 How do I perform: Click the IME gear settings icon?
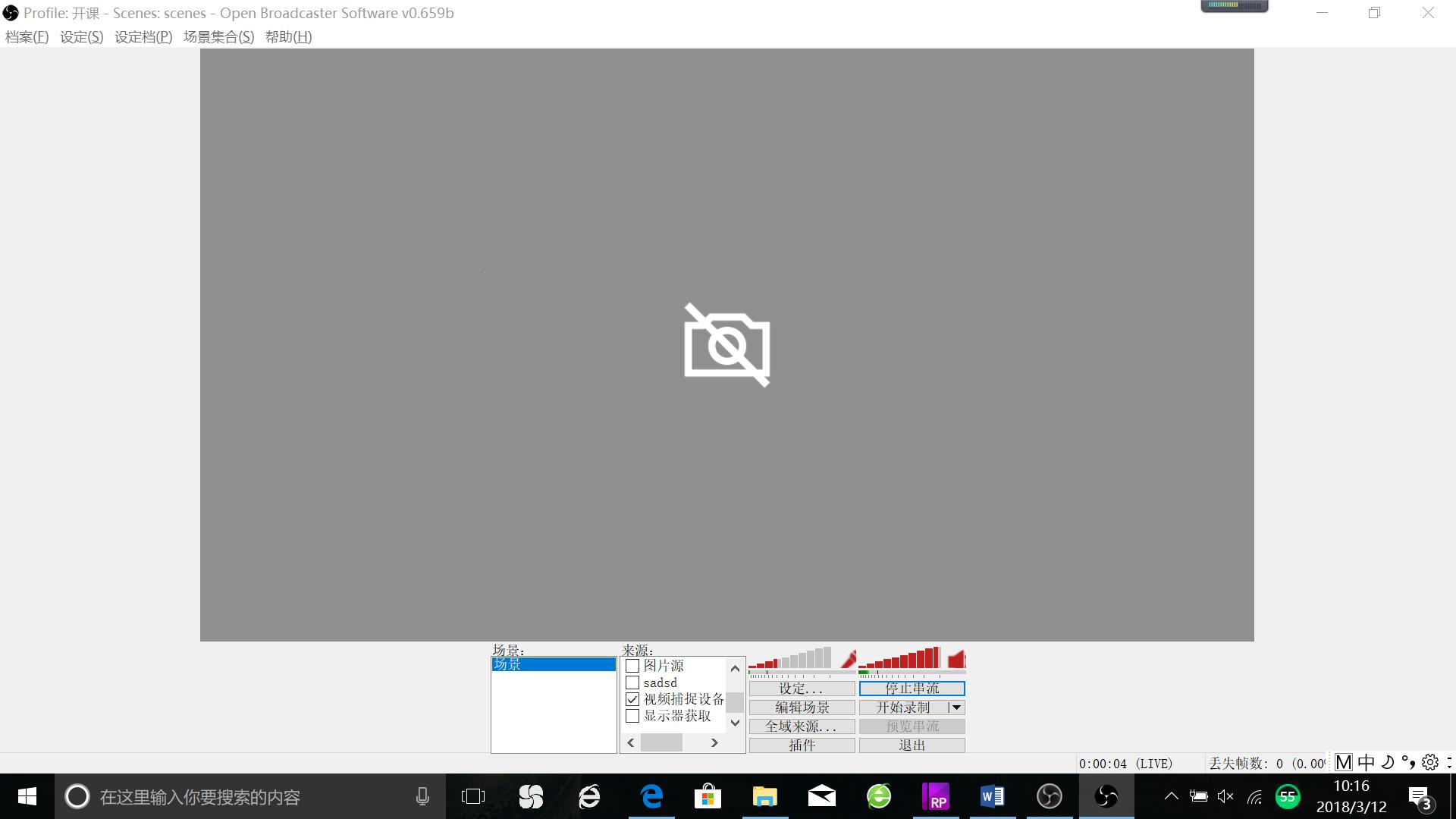(x=1430, y=762)
